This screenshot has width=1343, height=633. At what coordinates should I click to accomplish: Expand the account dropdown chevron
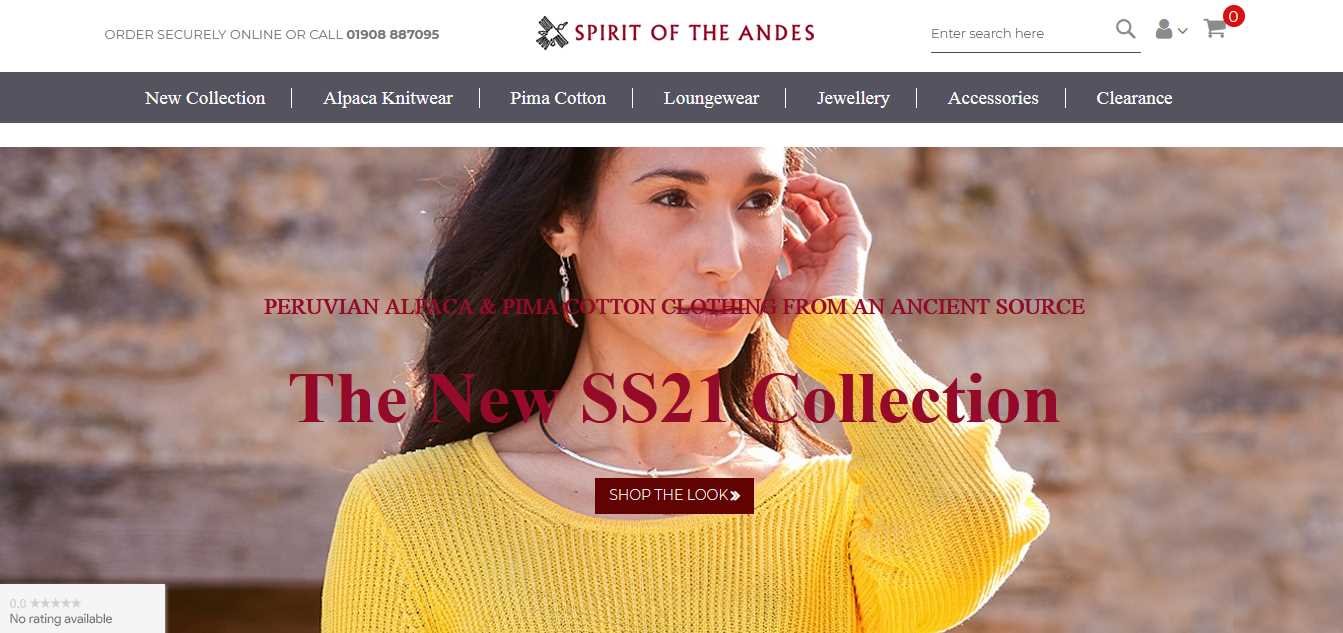1183,31
